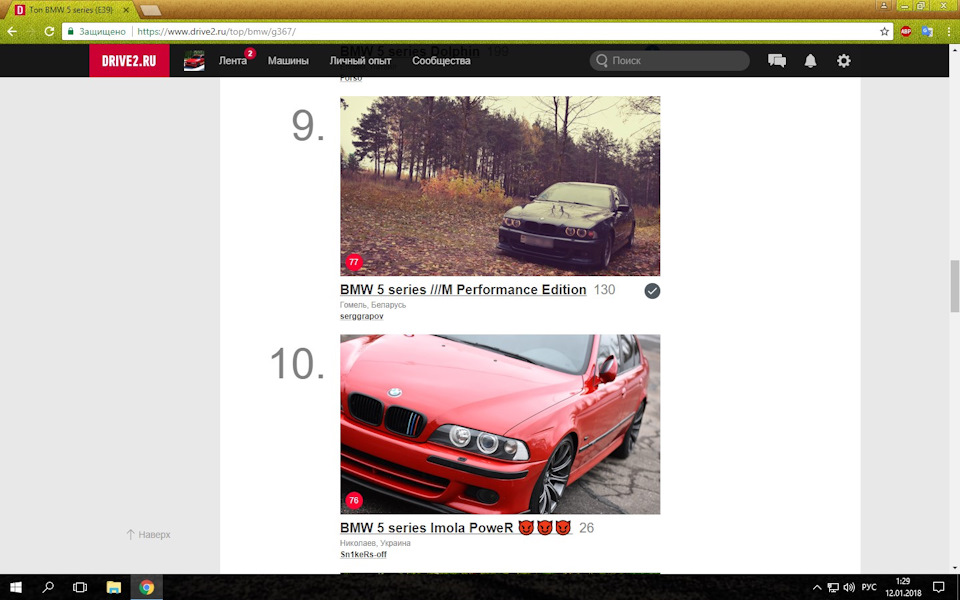Click location text Николаев, Украина

(x=375, y=543)
